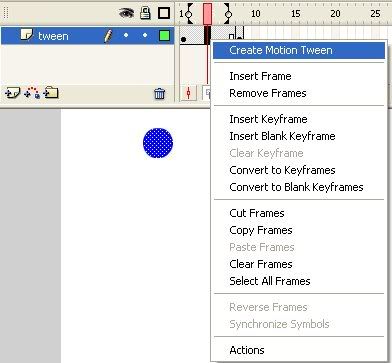Select Cut Frames option
This screenshot has height=363, width=392.
tap(257, 213)
